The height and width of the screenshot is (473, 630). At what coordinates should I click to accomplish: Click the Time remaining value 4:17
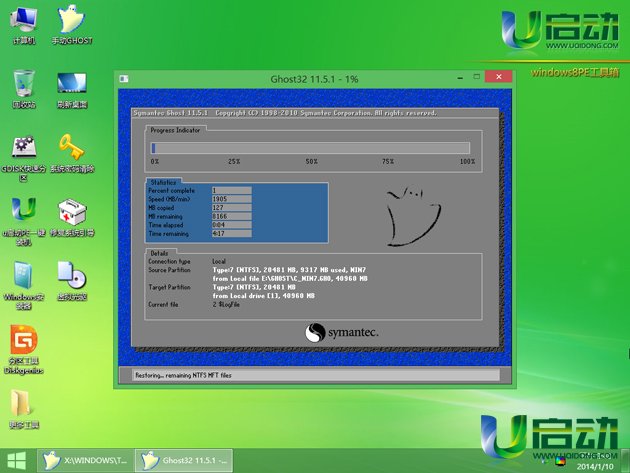[x=232, y=233]
